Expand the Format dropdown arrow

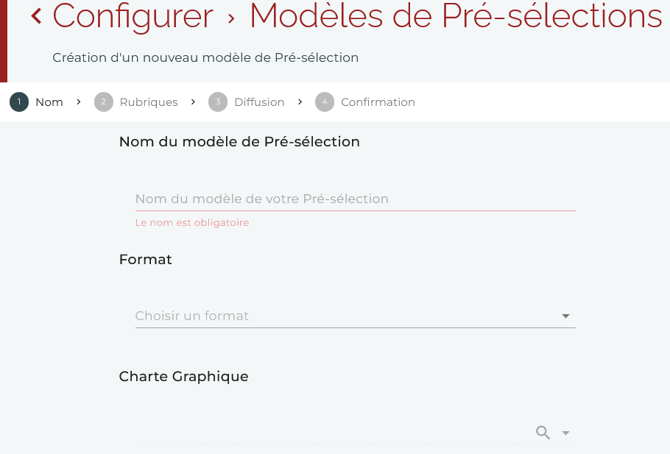click(x=565, y=316)
